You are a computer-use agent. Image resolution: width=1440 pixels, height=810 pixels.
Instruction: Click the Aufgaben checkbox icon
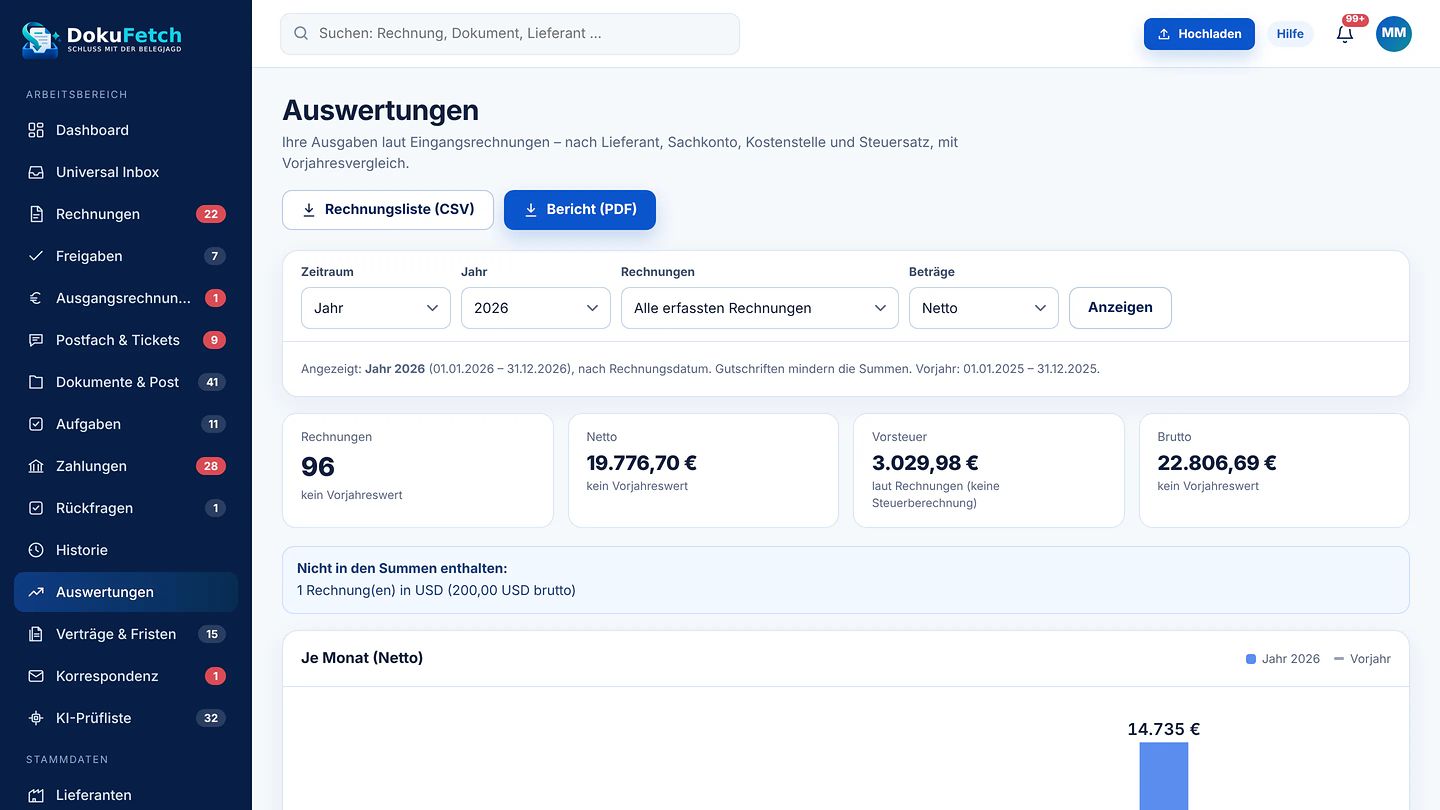pos(36,424)
